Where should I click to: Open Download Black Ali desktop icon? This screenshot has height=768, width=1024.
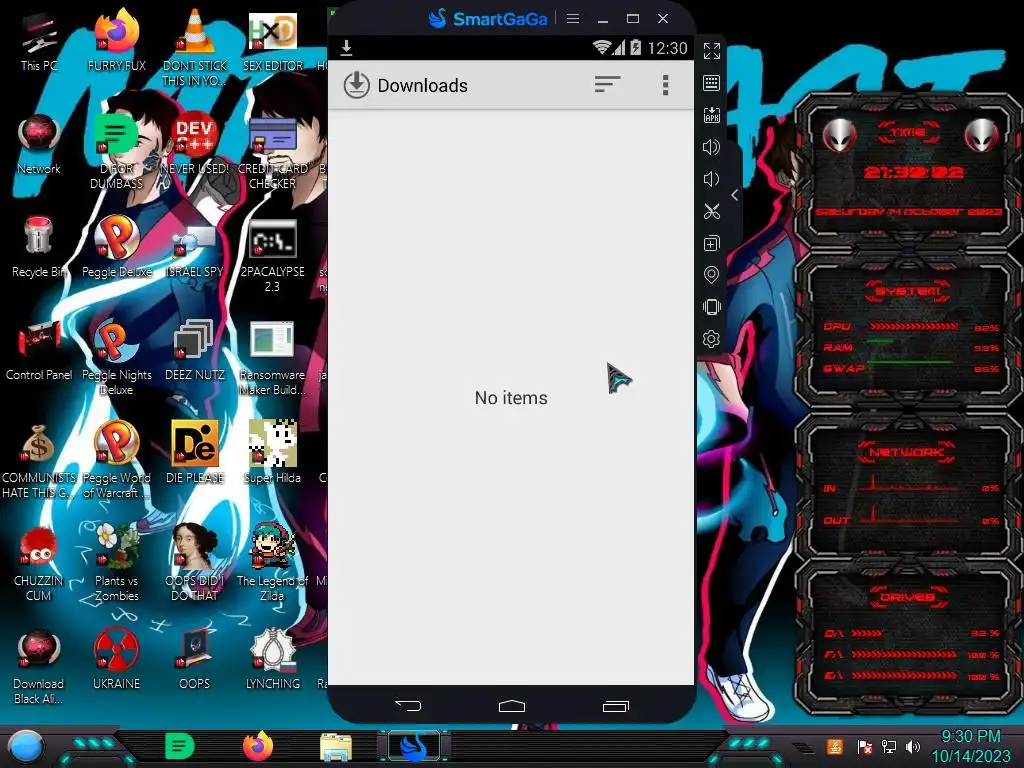pyautogui.click(x=39, y=649)
